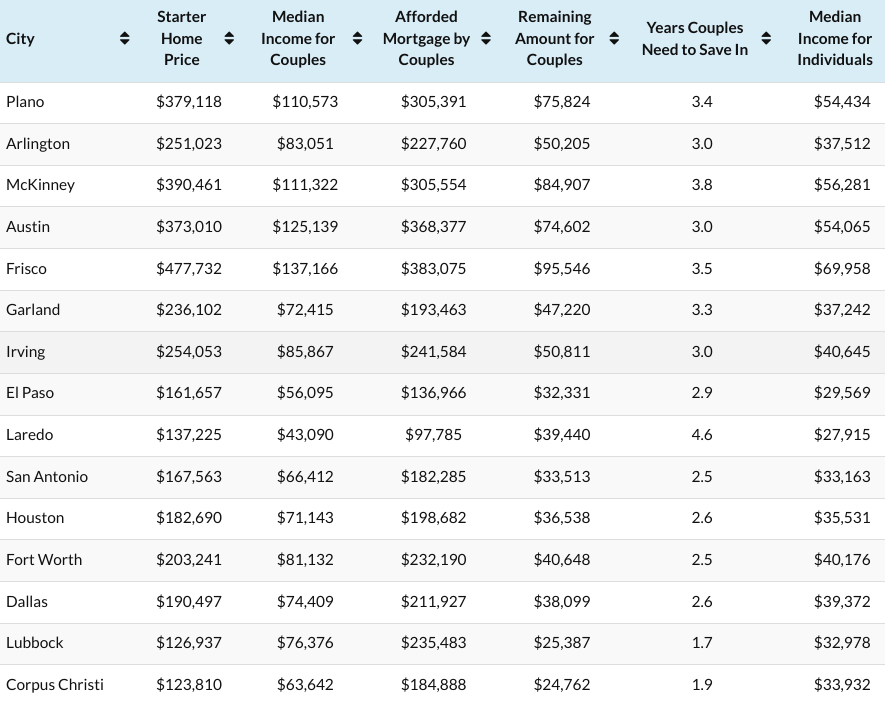Click the City column header text
Image resolution: width=885 pixels, height=704 pixels.
[x=20, y=39]
